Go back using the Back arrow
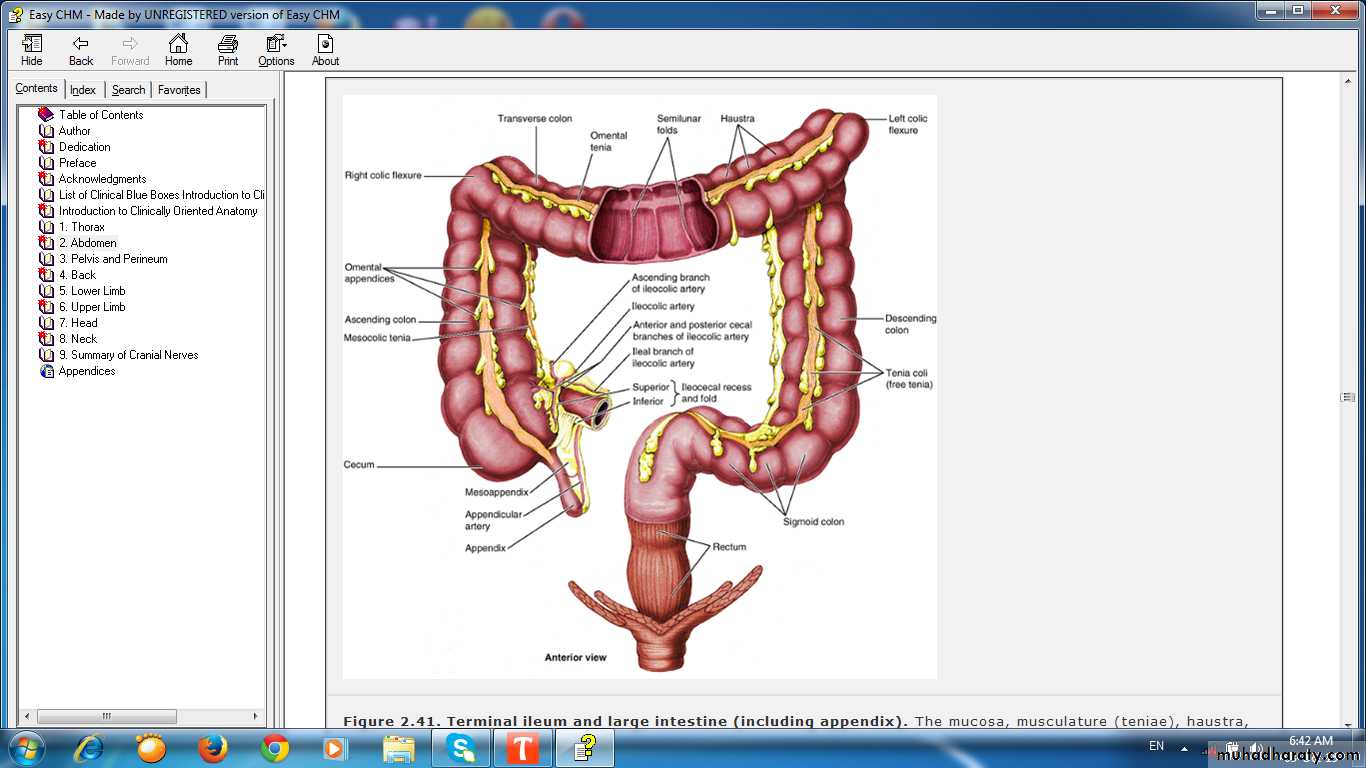Viewport: 1366px width, 768px height. (81, 50)
